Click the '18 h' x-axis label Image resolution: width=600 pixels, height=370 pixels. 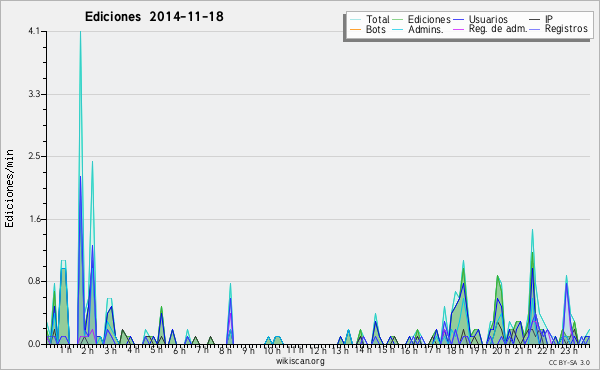[x=455, y=350]
